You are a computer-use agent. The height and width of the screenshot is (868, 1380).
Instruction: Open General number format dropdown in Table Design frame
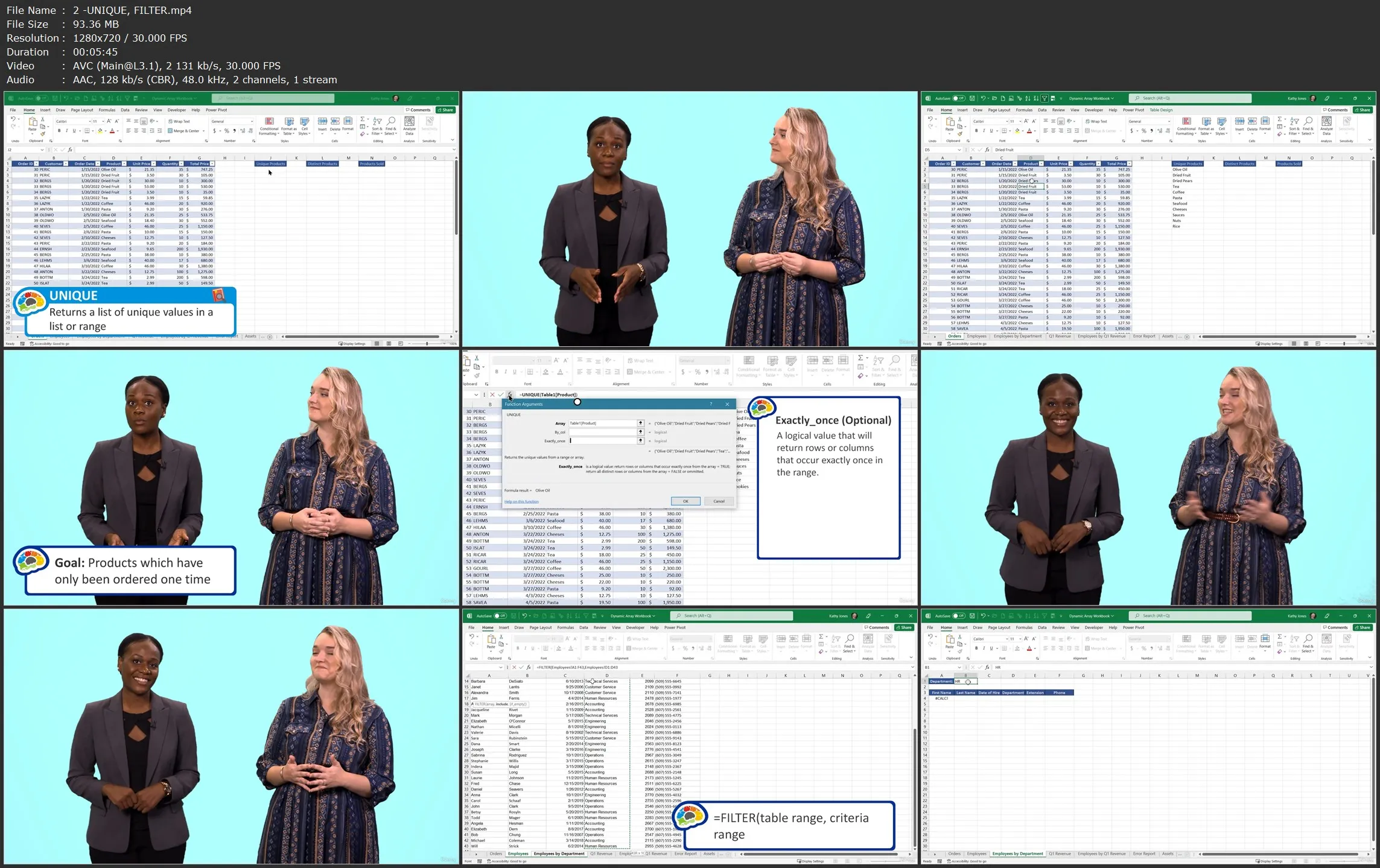coord(1169,121)
